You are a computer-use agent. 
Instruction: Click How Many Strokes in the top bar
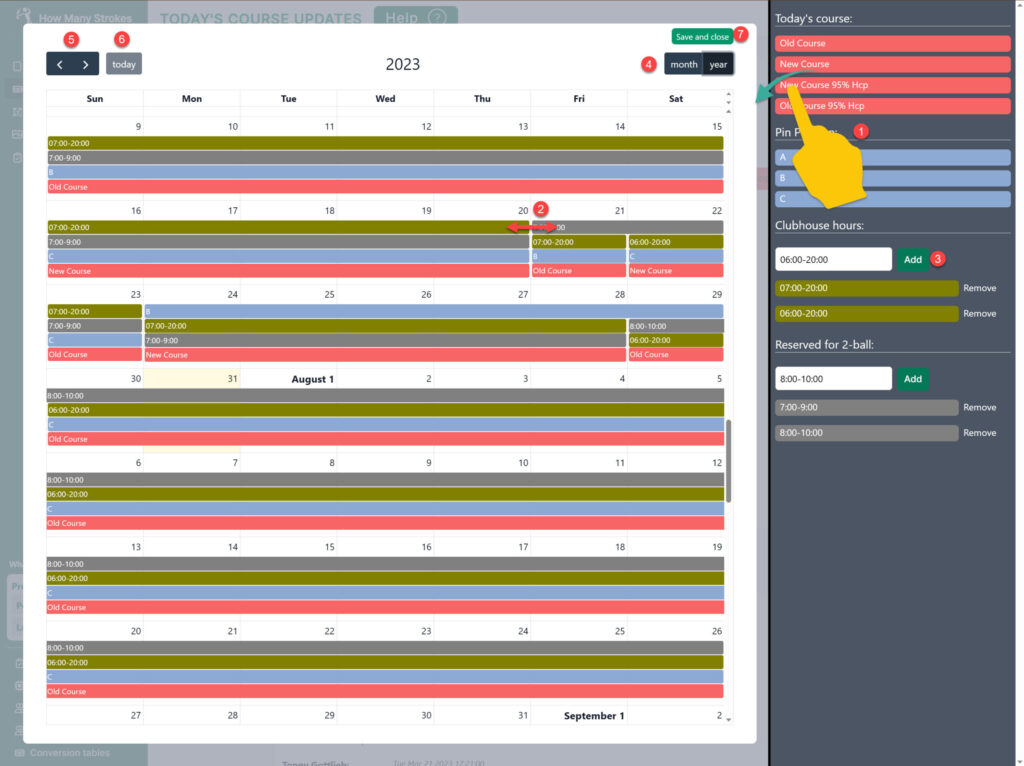[80, 17]
